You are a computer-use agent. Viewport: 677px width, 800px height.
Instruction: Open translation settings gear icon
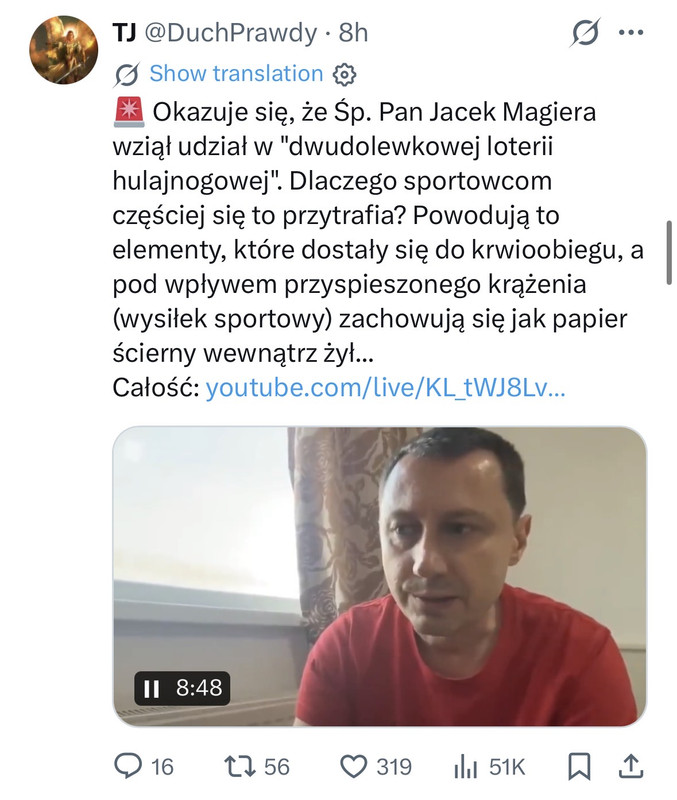pos(344,74)
